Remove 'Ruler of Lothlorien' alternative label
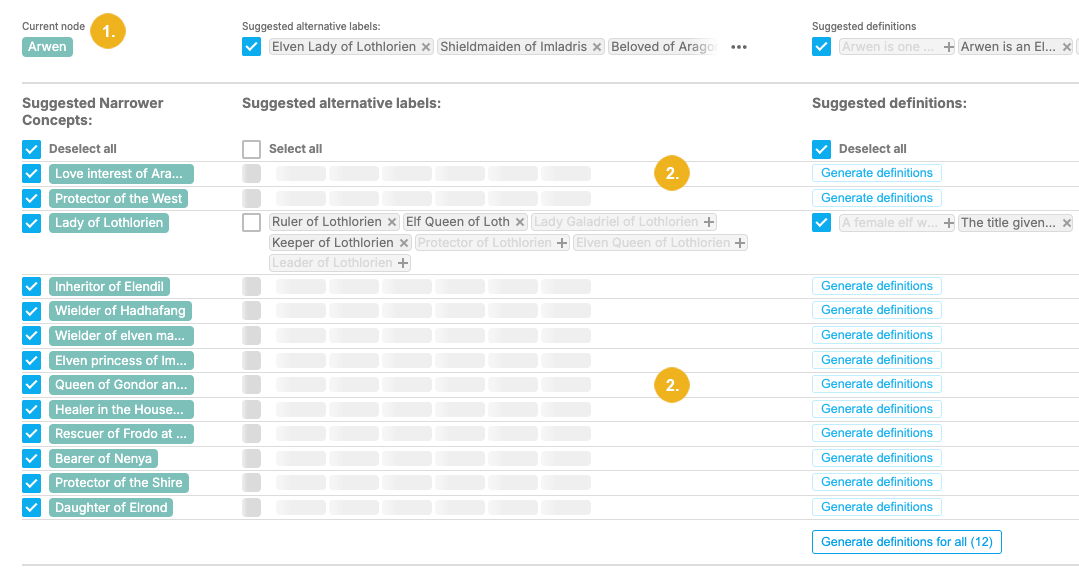The width and height of the screenshot is (1079, 569). [392, 222]
